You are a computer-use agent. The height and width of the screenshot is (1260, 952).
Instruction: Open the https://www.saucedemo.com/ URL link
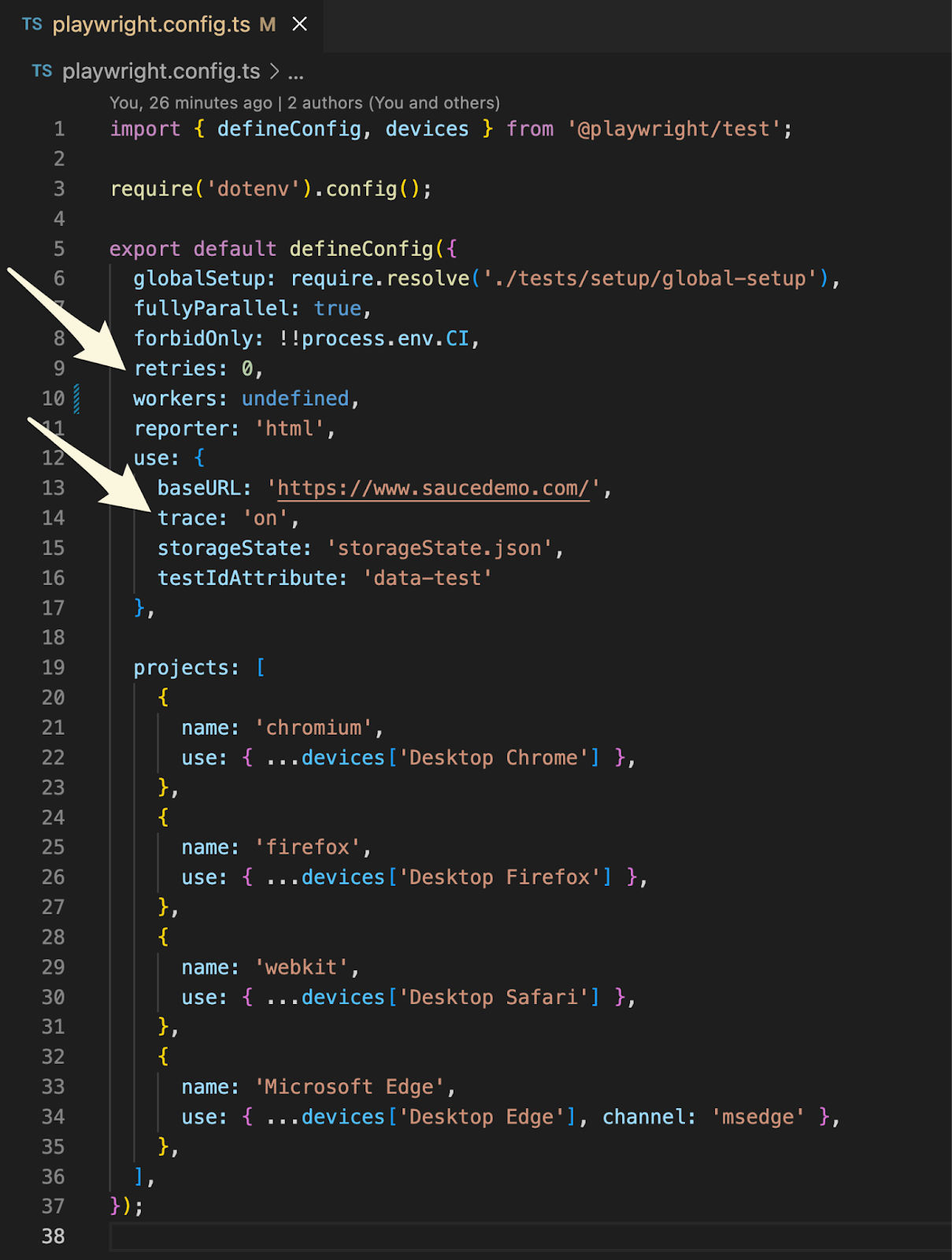click(x=433, y=488)
